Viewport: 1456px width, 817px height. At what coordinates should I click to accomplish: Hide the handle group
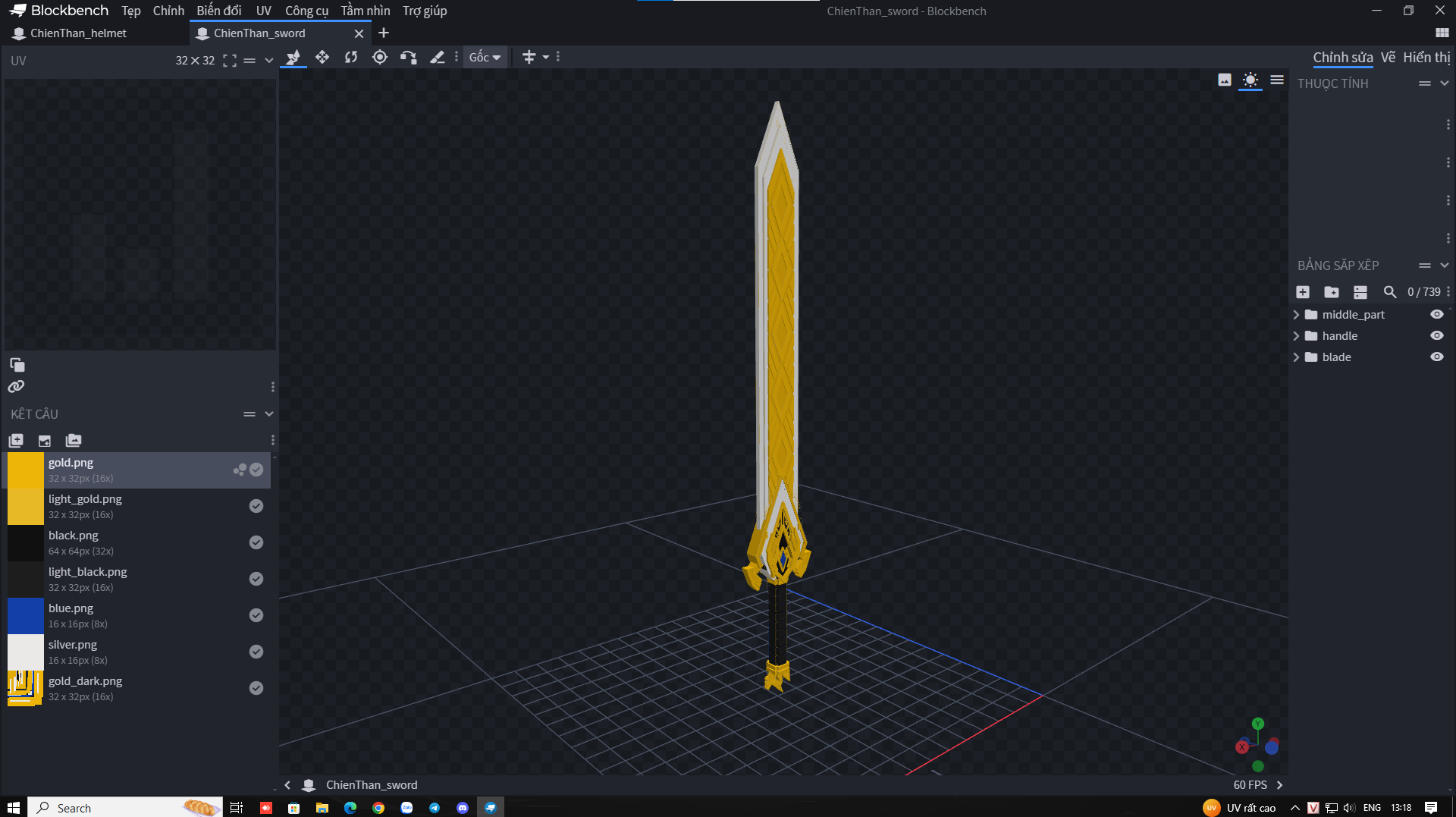click(1436, 336)
